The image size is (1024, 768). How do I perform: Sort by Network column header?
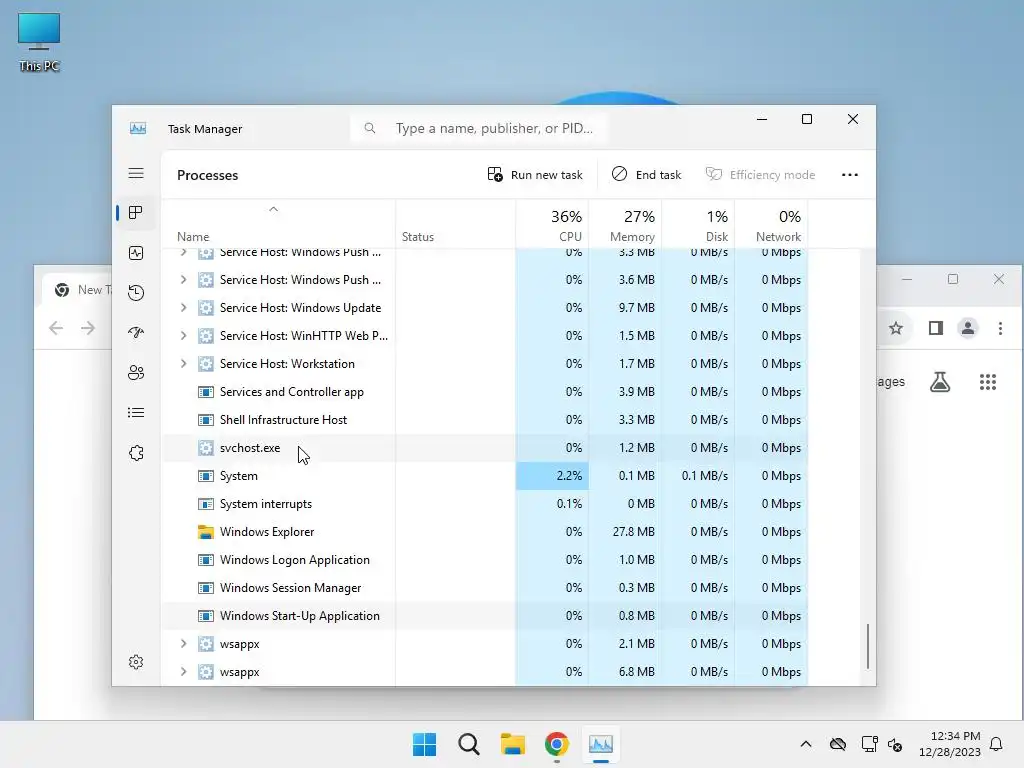coord(771,225)
